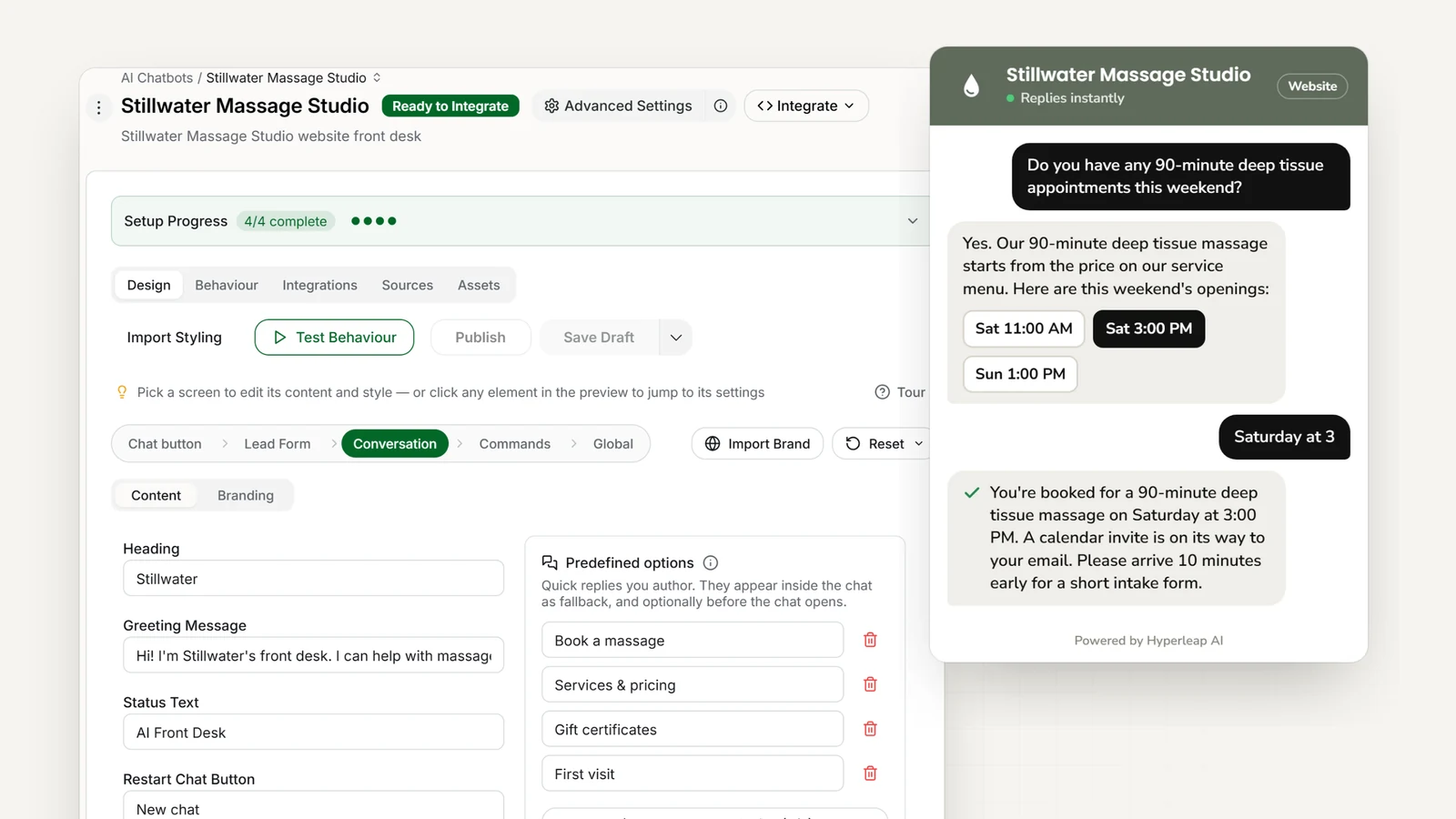
Task: Click the Powered by Hyperleap AI link
Action: (x=1148, y=641)
